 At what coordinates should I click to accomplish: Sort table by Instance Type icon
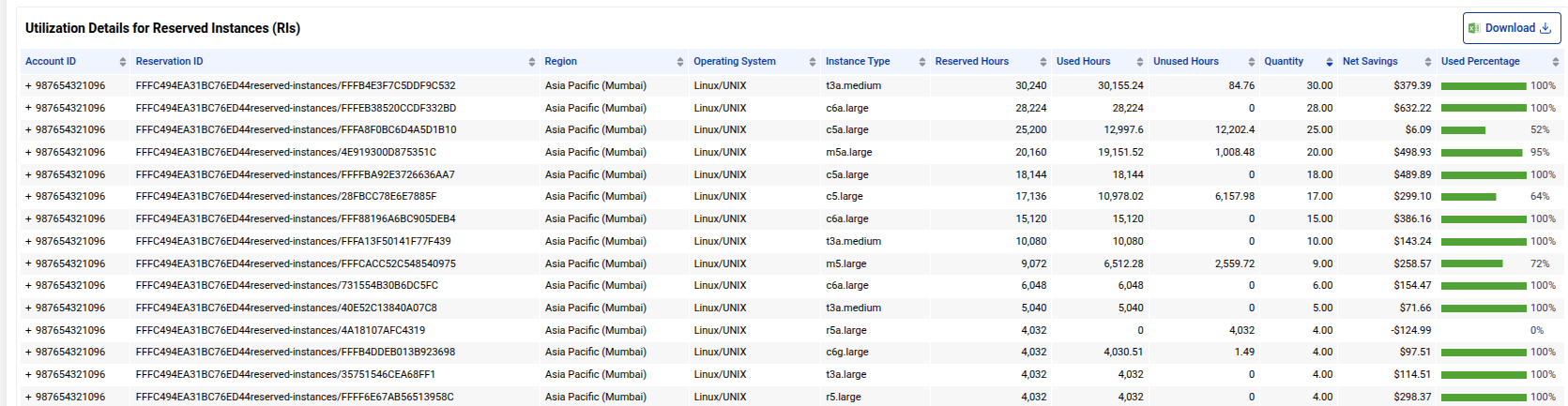pos(922,62)
